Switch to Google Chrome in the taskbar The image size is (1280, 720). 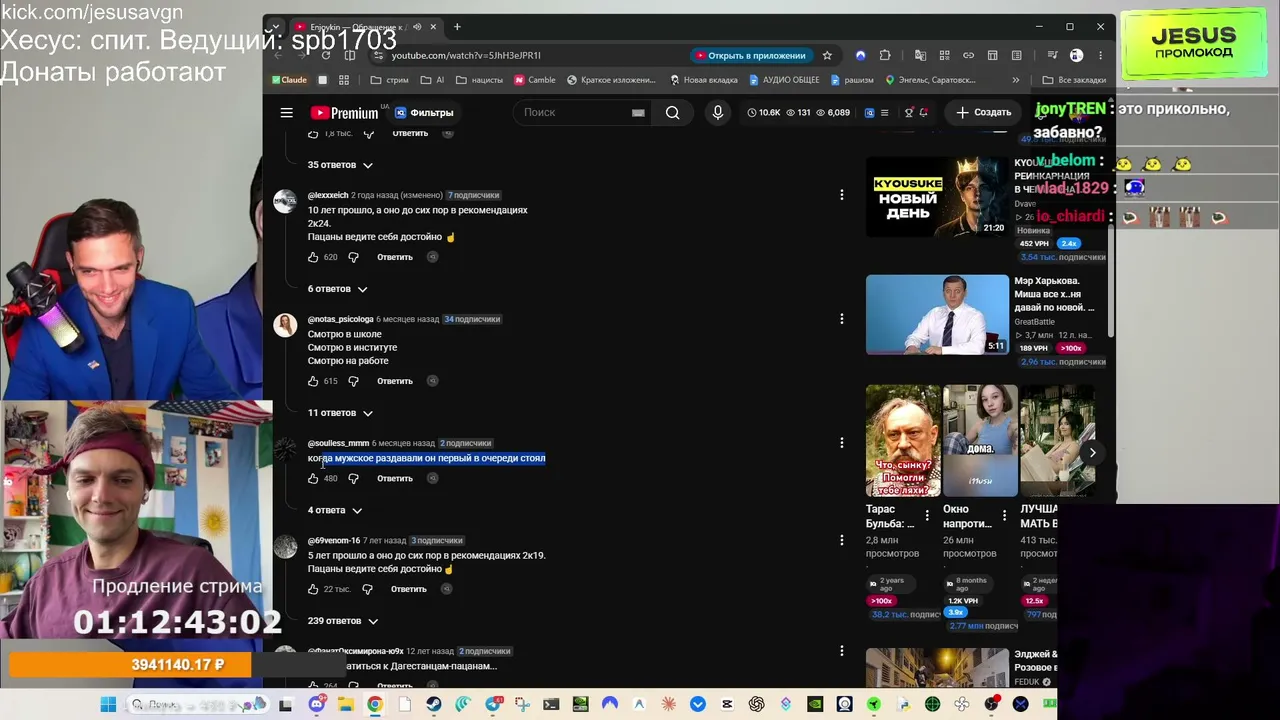point(374,705)
